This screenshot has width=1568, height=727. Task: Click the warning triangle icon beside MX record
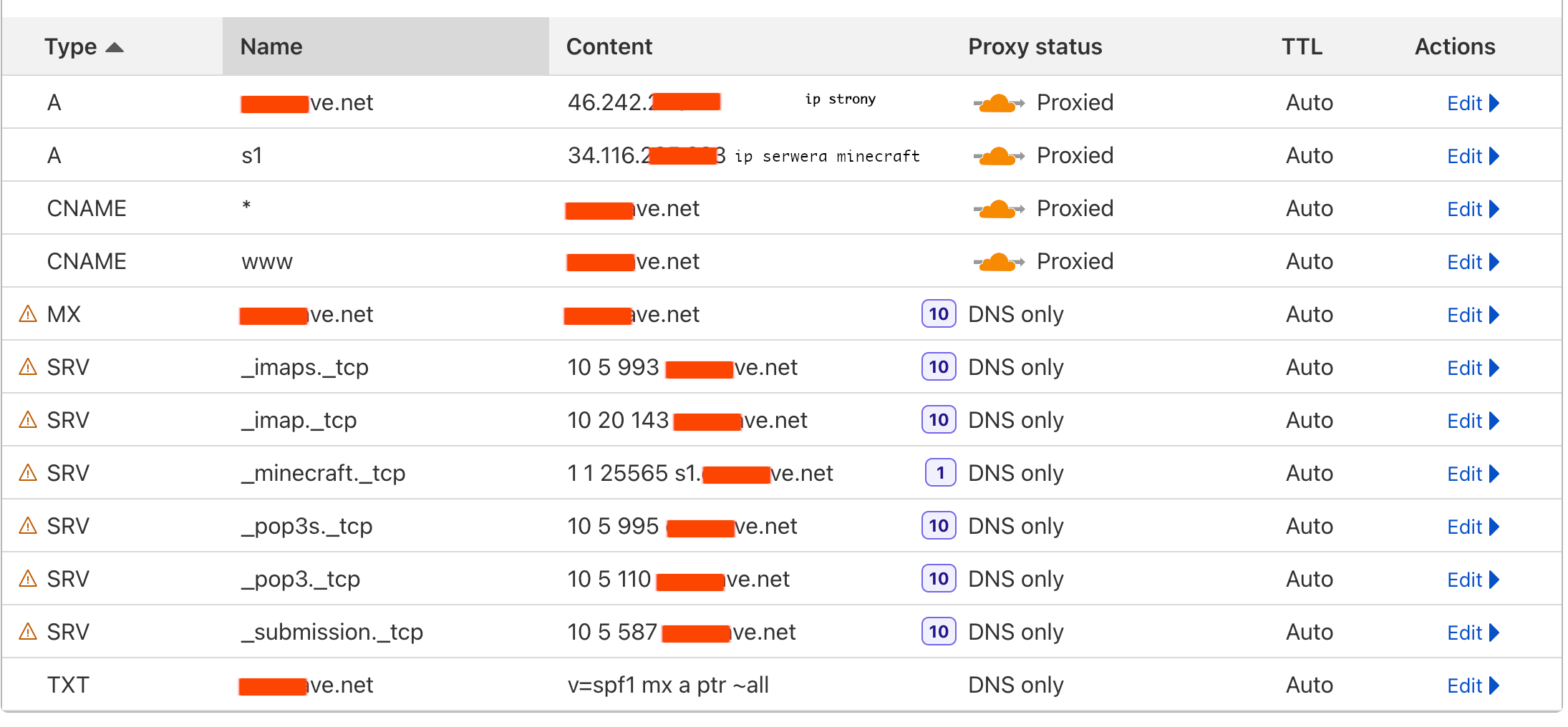(28, 314)
